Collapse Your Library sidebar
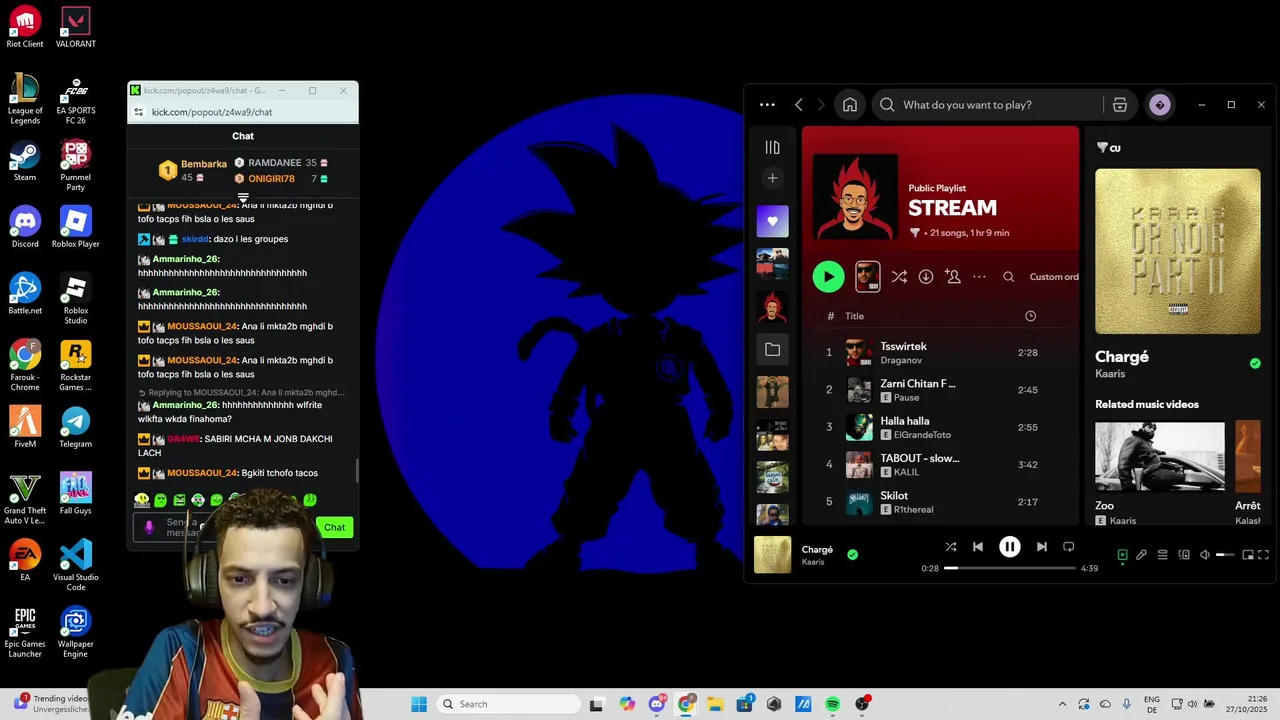 click(772, 148)
